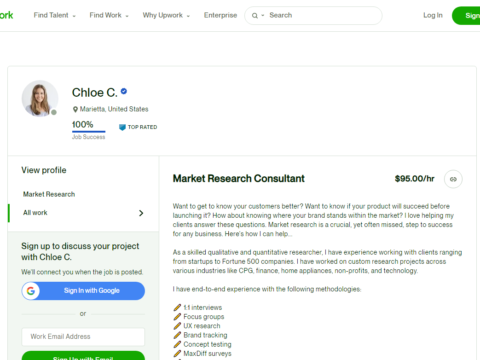Screen dimensions: 480x360
Task: Click Sign In with Google button
Action: 83,291
